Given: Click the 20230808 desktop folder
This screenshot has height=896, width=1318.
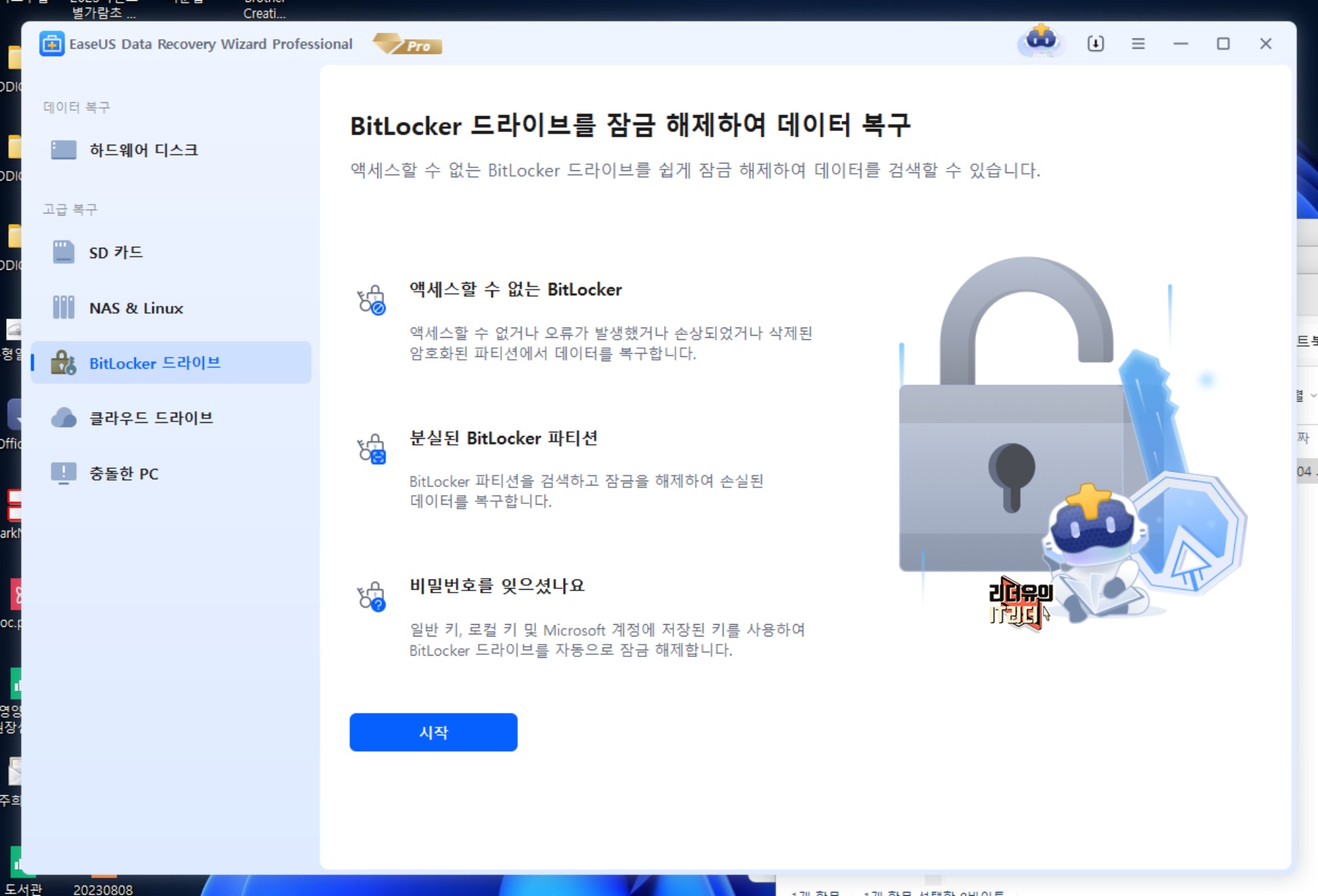Looking at the screenshot, I should (103, 888).
